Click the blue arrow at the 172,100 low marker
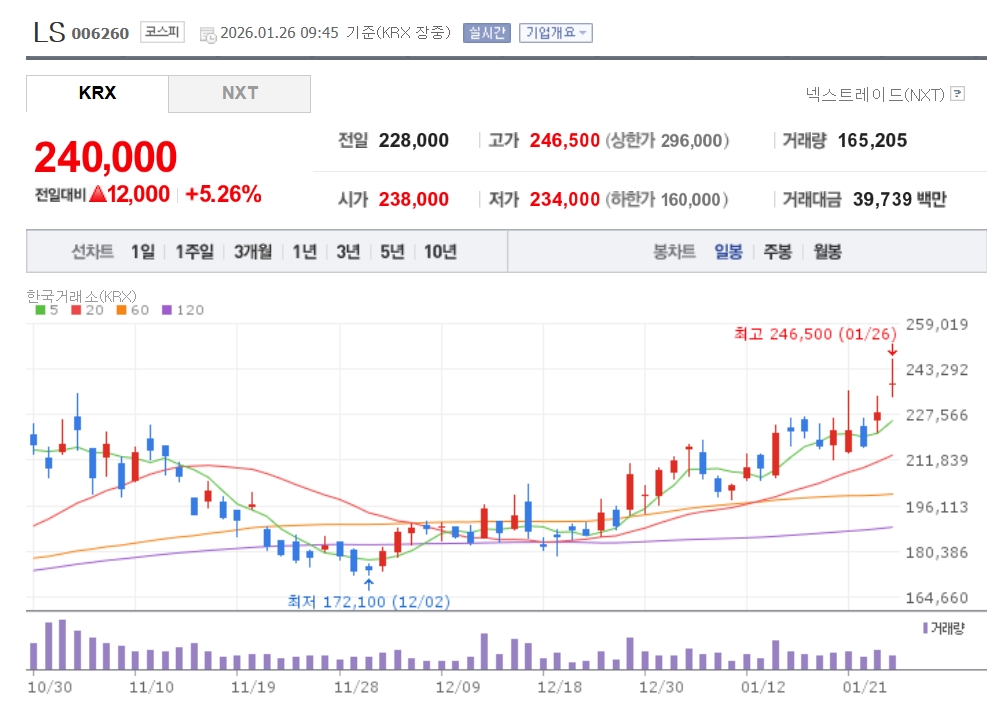987x713 pixels. click(x=368, y=584)
